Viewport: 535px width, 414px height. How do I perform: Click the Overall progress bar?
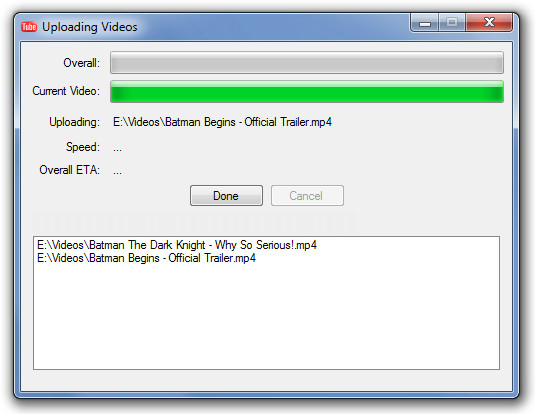tap(307, 62)
